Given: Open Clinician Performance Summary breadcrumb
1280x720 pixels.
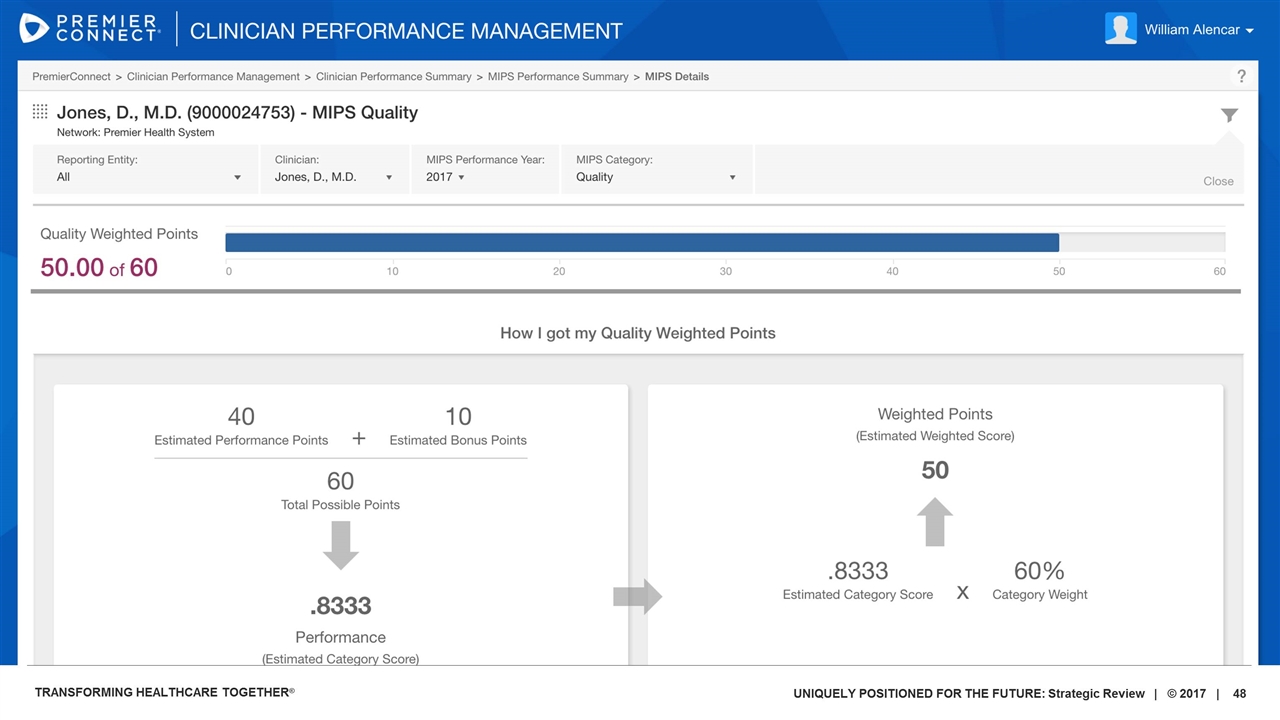Looking at the screenshot, I should [394, 76].
